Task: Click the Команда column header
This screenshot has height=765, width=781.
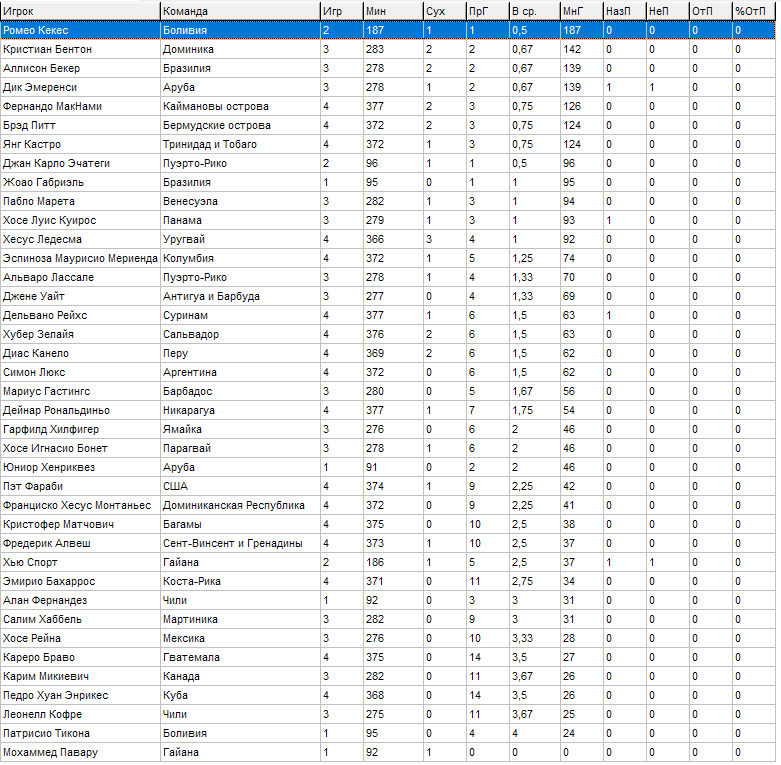Action: point(239,10)
